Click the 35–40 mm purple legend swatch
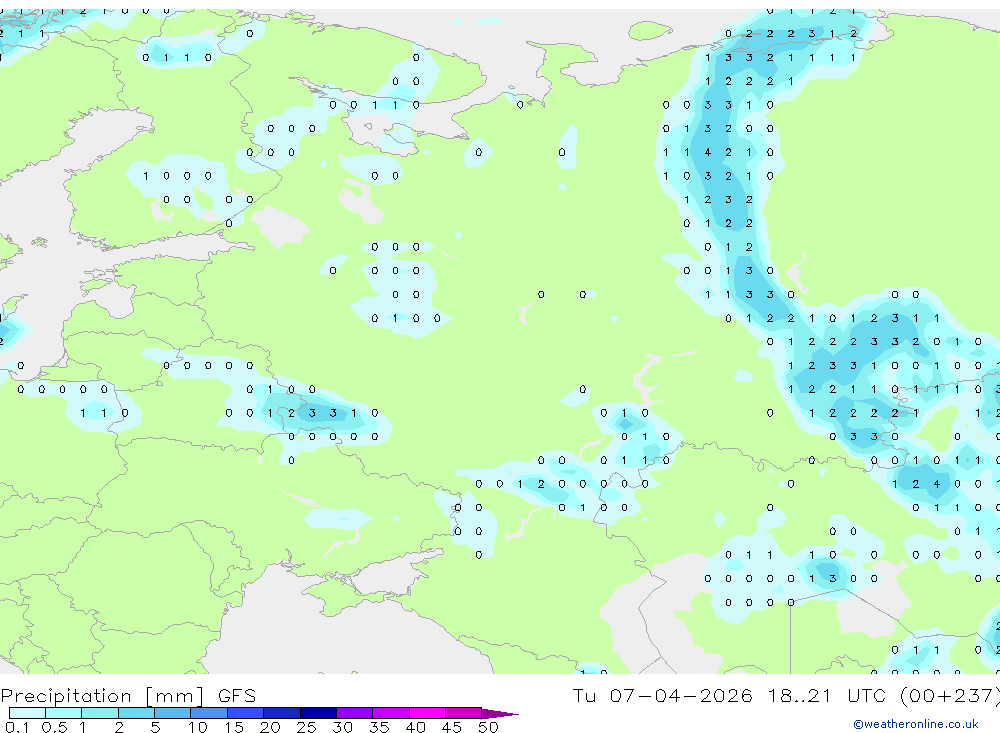The image size is (1000, 733). pyautogui.click(x=390, y=713)
